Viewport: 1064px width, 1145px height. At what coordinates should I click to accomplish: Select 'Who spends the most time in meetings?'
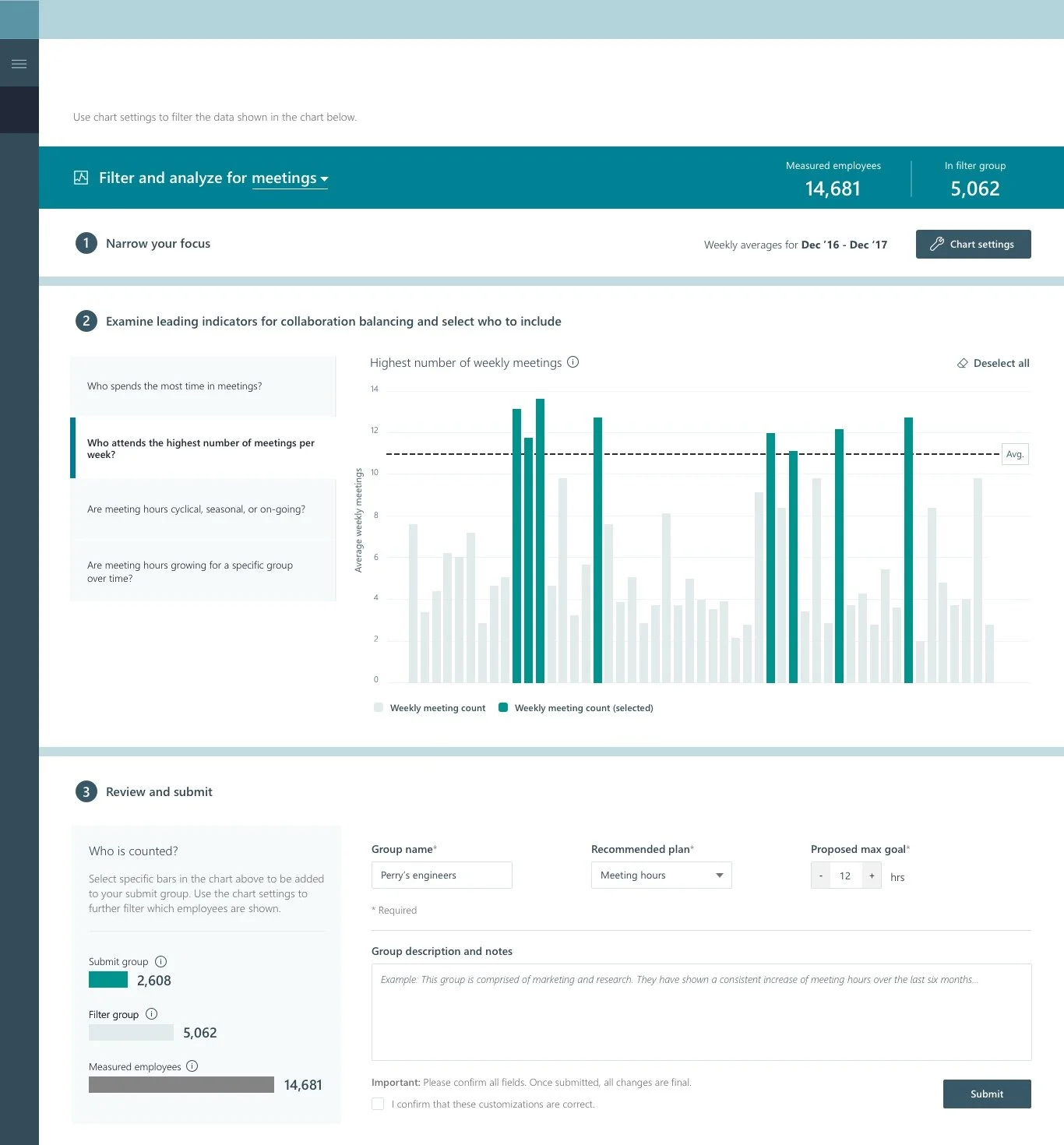174,386
